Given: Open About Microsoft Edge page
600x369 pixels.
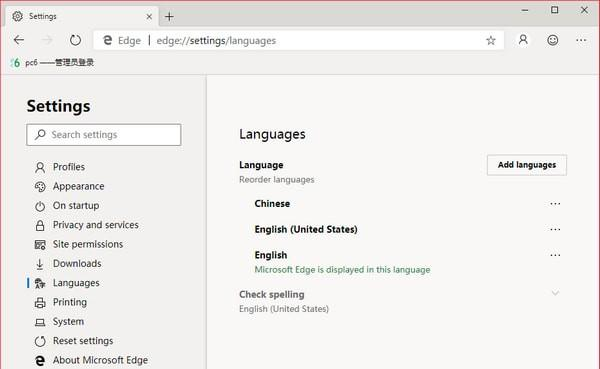Looking at the screenshot, I should [100, 360].
